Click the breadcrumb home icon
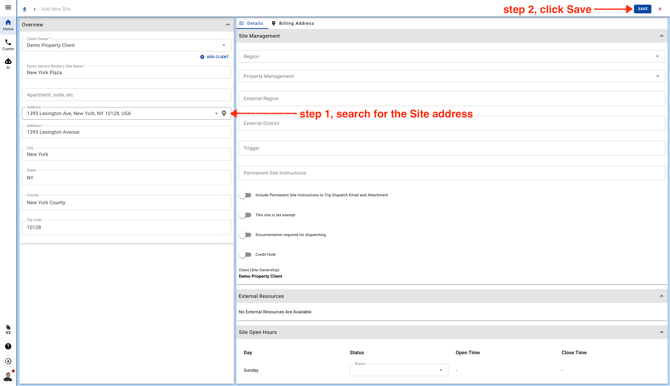This screenshot has height=386, width=670. [24, 9]
